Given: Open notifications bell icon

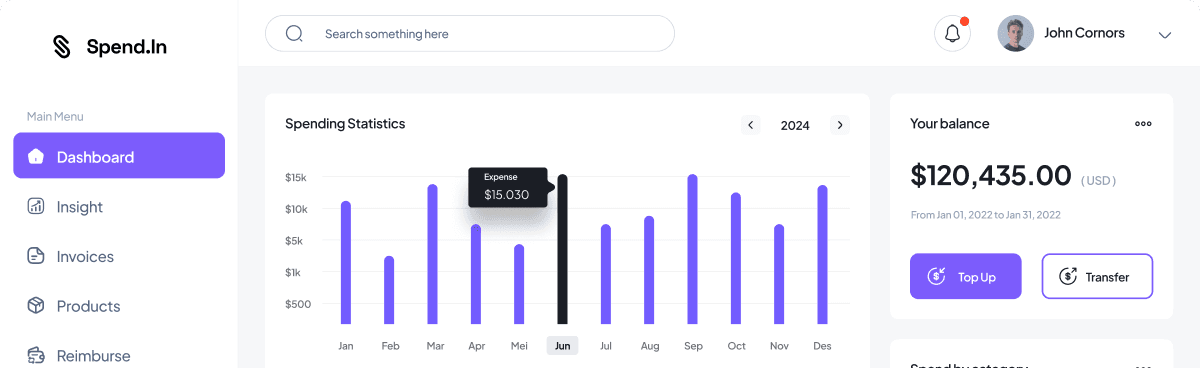Looking at the screenshot, I should coord(952,34).
